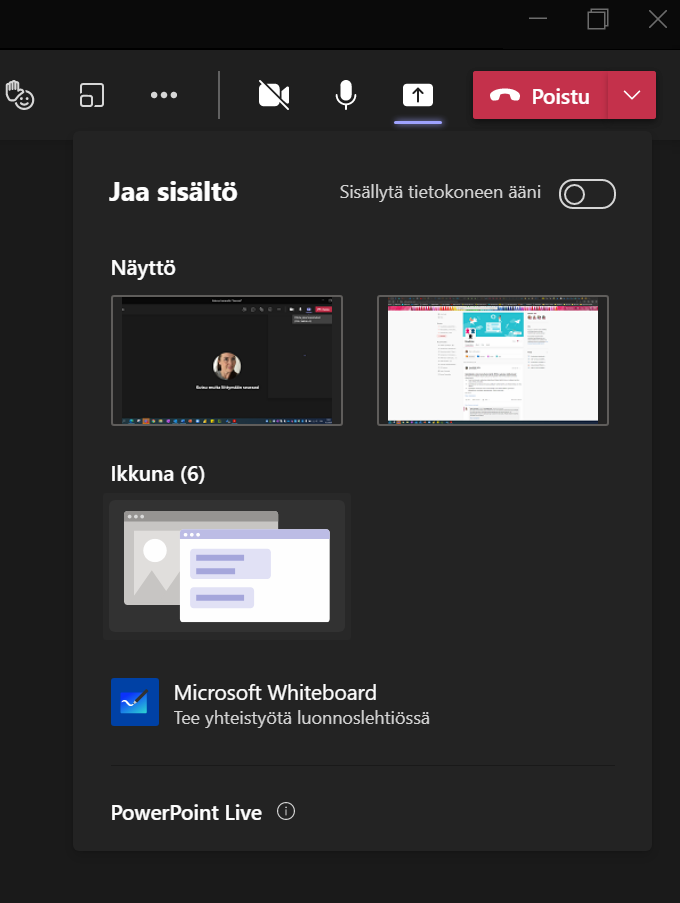This screenshot has height=903, width=680.
Task: Open the rooms view icon
Action: (92, 95)
